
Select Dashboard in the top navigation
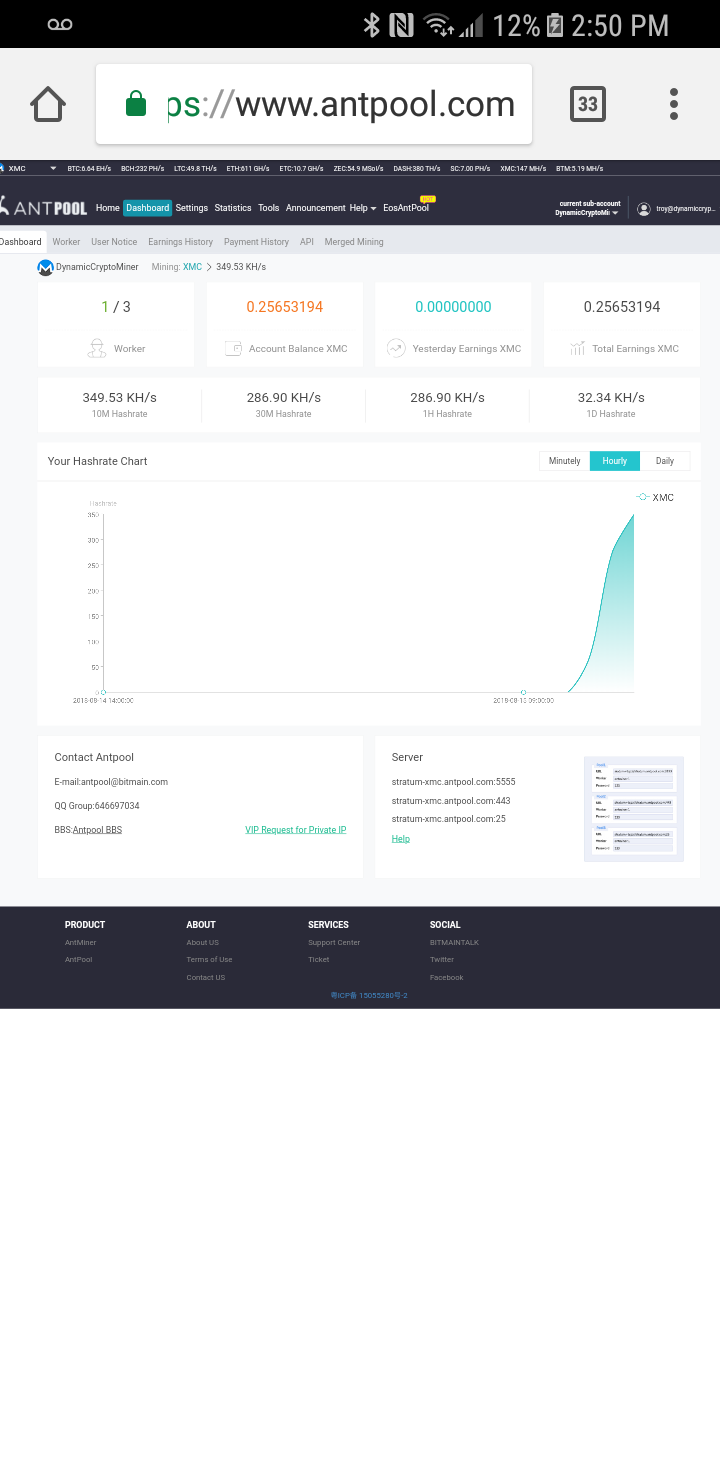148,208
